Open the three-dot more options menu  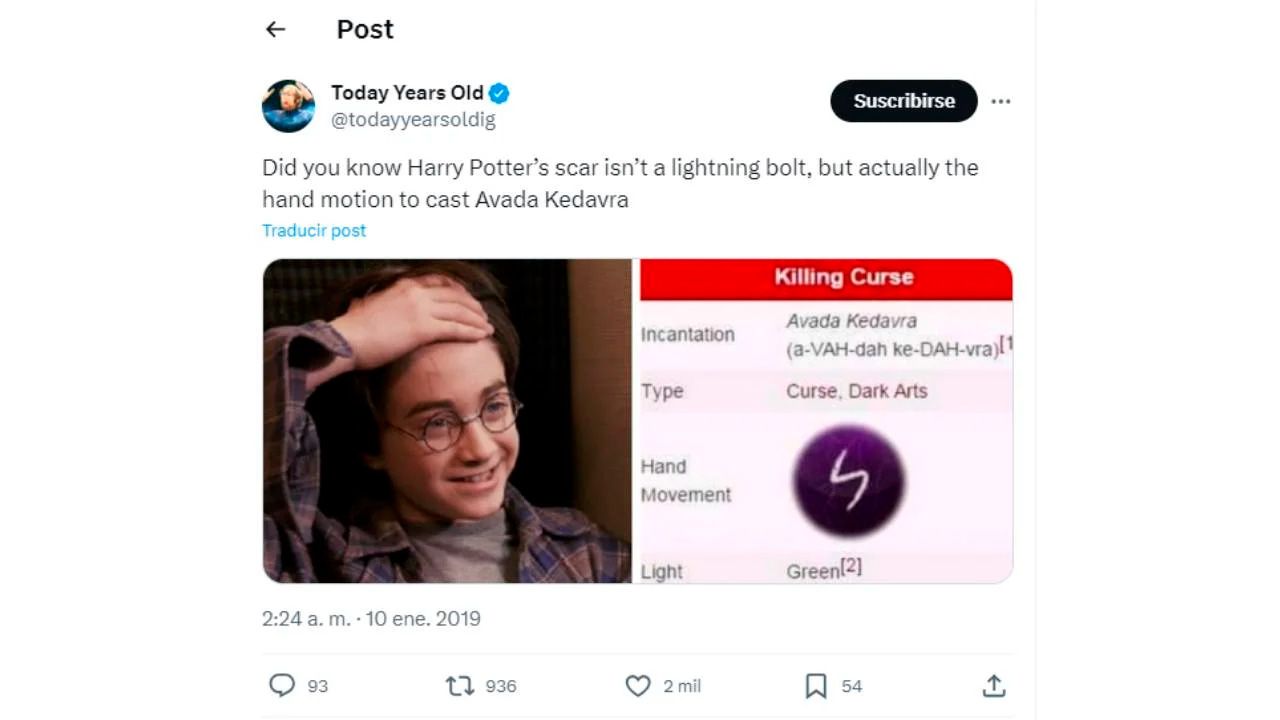(1000, 101)
